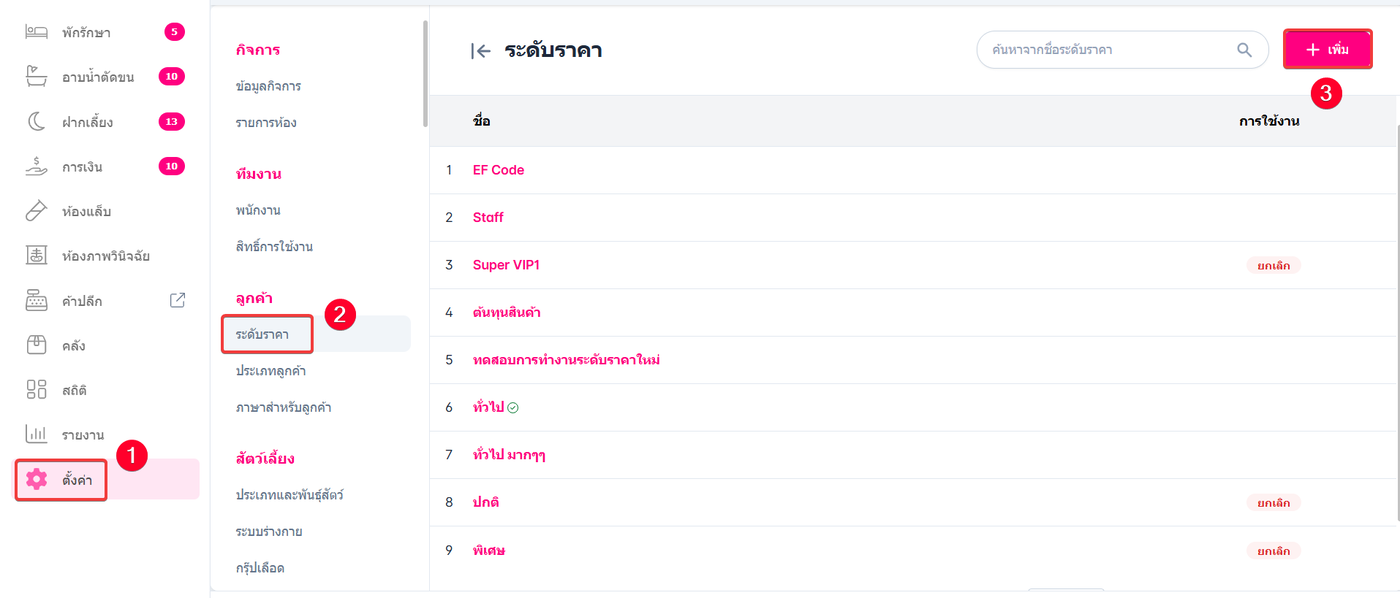The width and height of the screenshot is (1400, 598).
Task: Open the EF Code price level
Action: 498,170
